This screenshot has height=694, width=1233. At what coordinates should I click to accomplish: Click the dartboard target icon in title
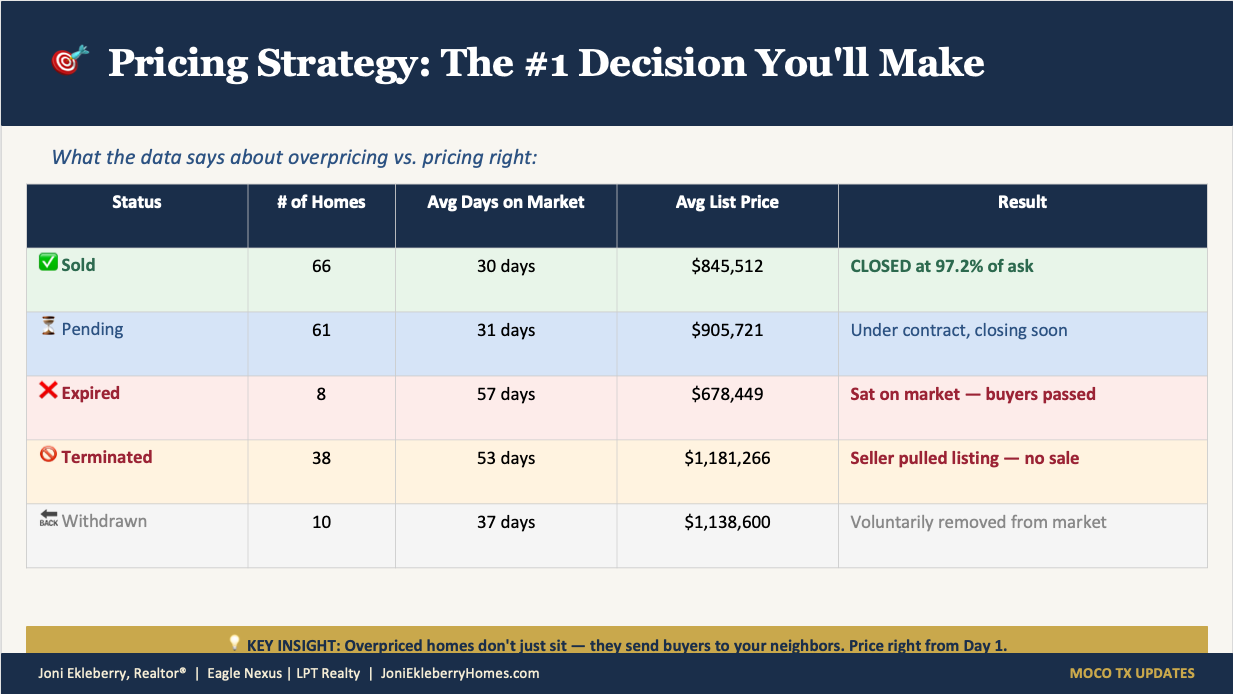[70, 61]
